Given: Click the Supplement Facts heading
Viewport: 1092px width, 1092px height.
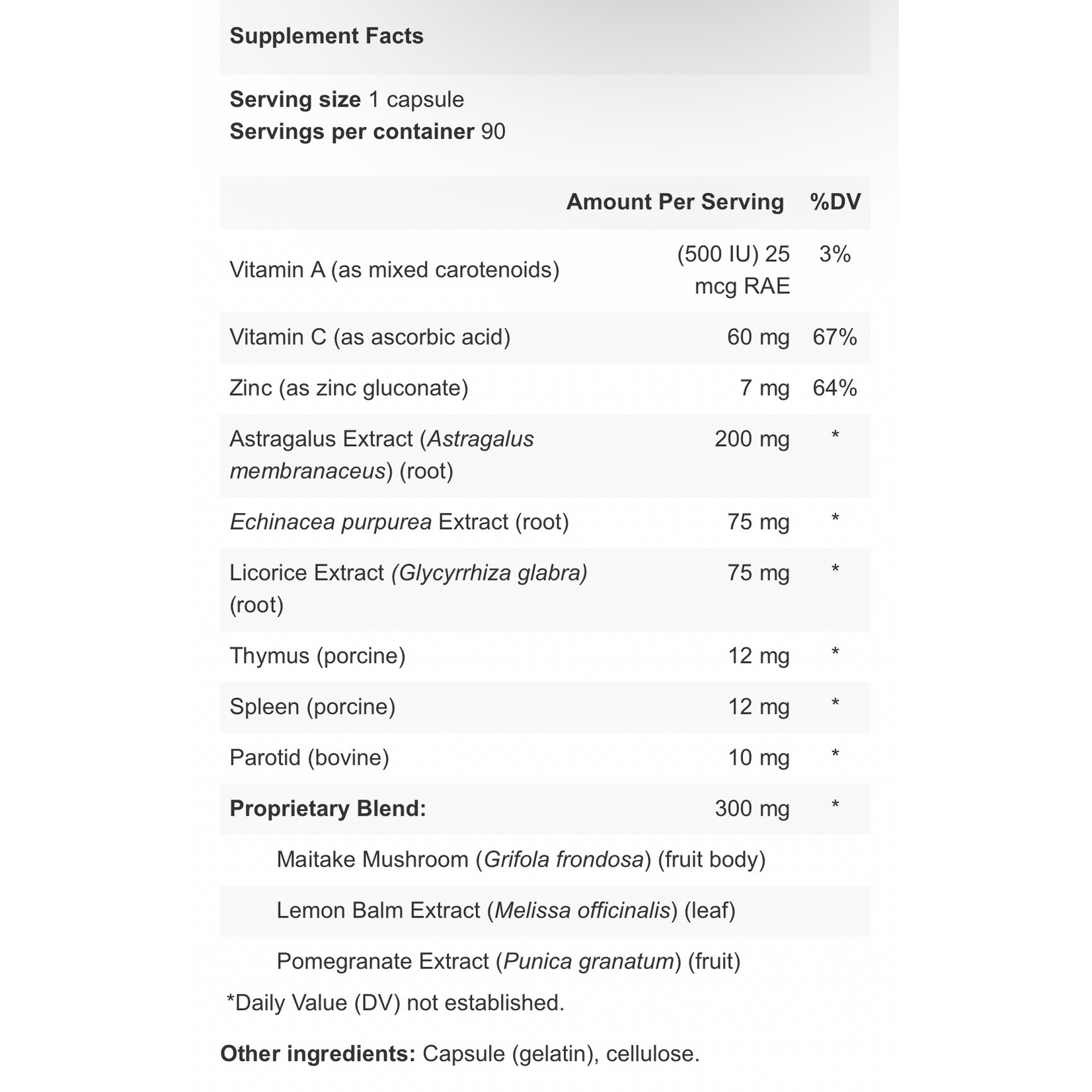Looking at the screenshot, I should (327, 36).
